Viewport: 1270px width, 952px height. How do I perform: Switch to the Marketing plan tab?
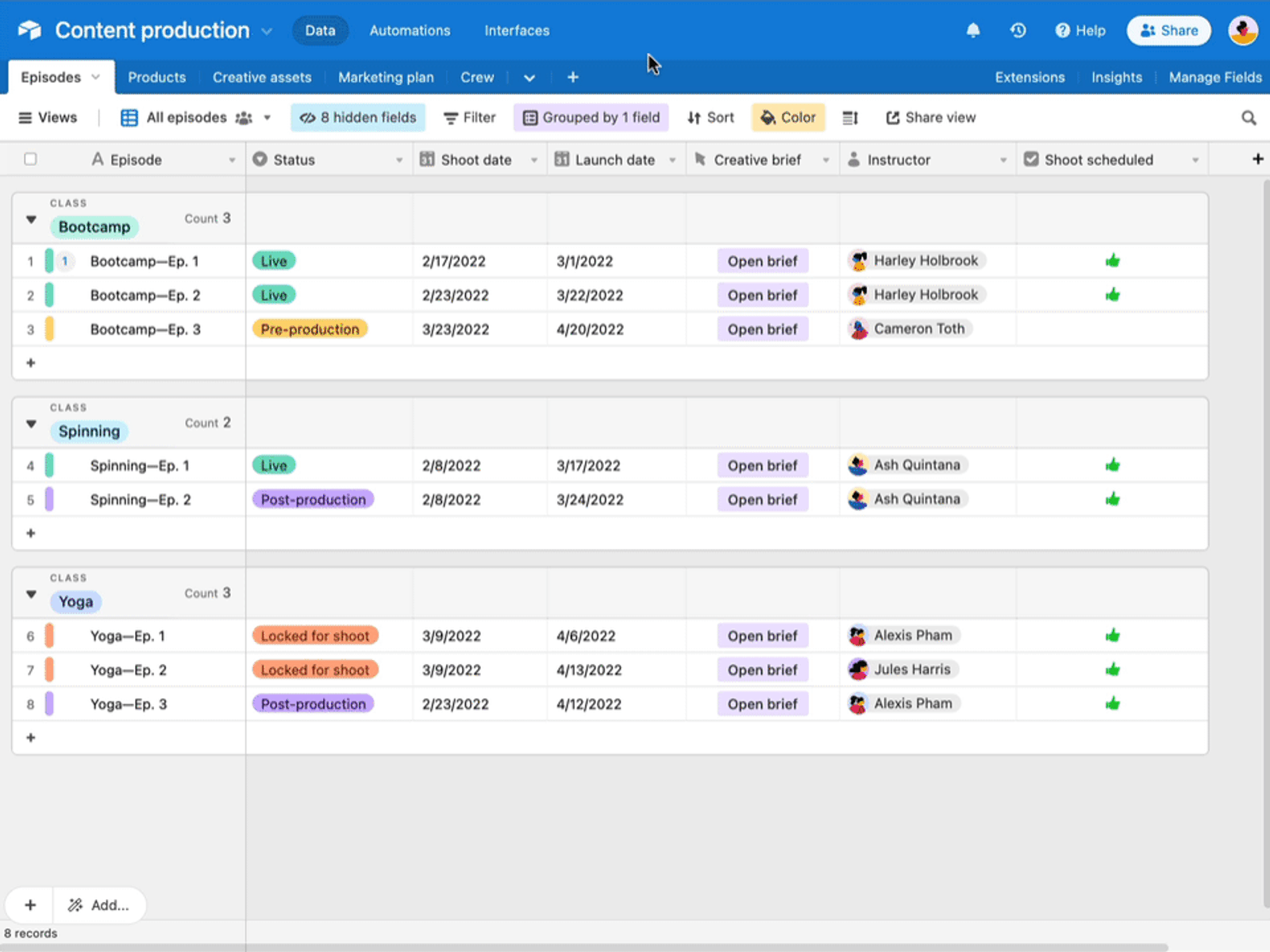click(386, 77)
